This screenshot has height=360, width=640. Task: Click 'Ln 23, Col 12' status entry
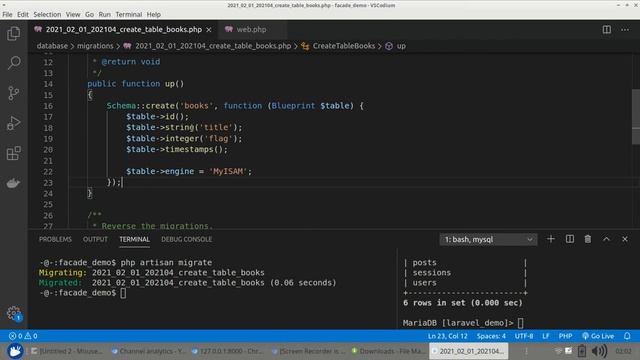pyautogui.click(x=447, y=336)
